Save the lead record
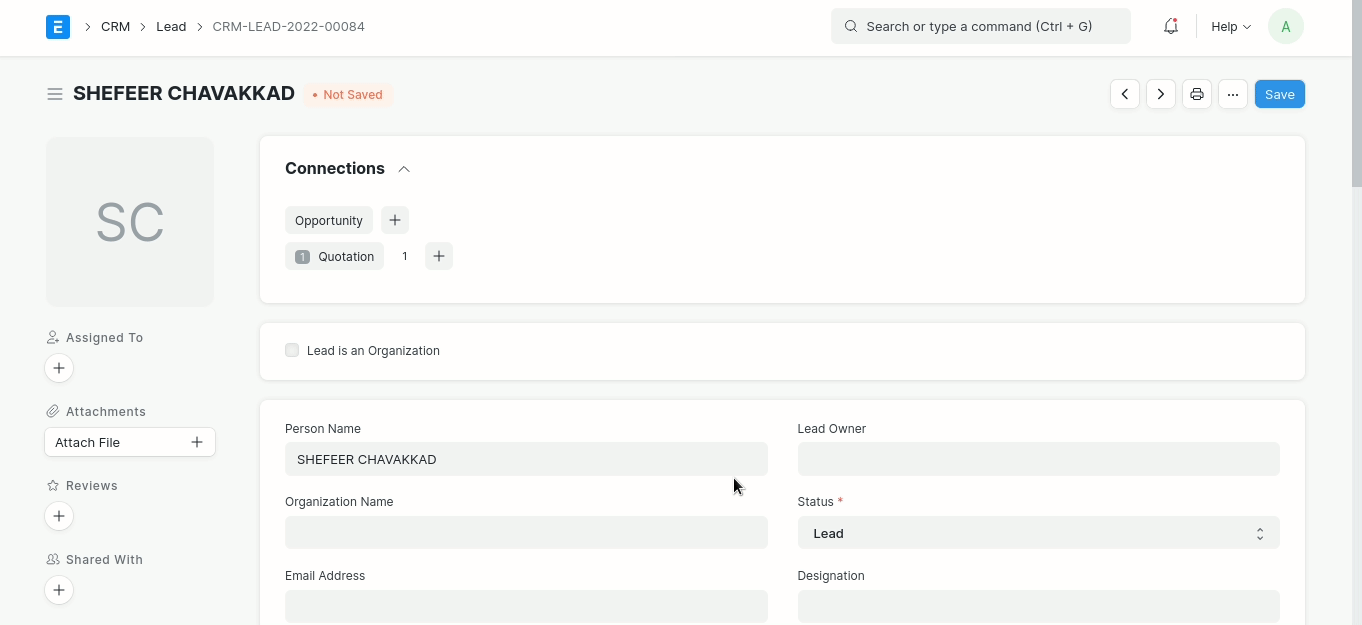Viewport: 1362px width, 625px height. [x=1279, y=94]
